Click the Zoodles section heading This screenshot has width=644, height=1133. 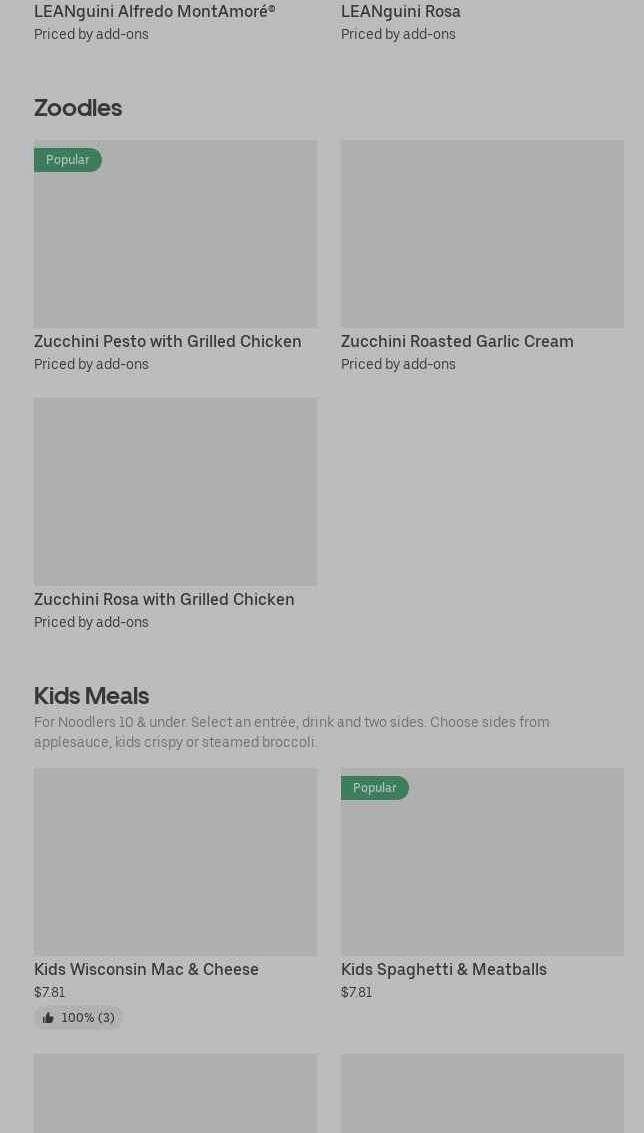click(x=78, y=108)
